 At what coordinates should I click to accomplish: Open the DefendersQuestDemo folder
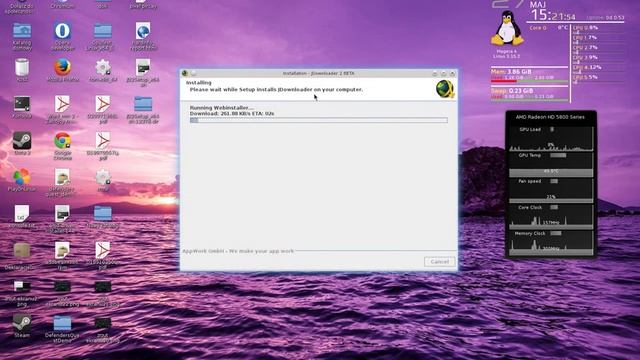click(x=62, y=323)
